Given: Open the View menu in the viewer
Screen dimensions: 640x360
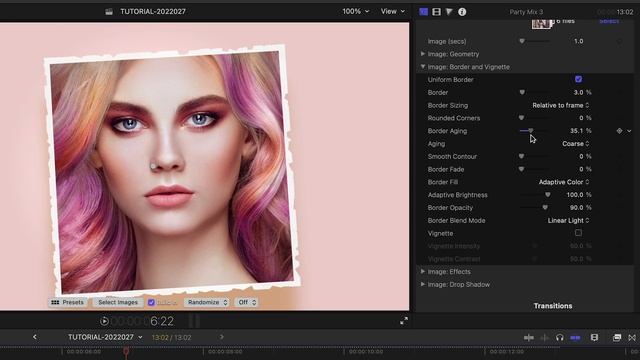Looking at the screenshot, I should click(x=393, y=11).
